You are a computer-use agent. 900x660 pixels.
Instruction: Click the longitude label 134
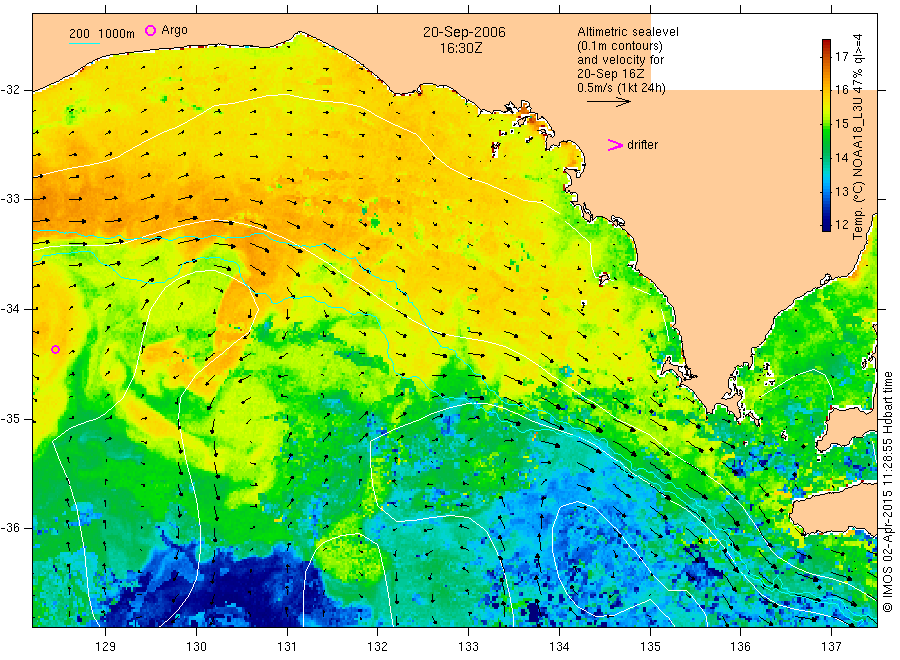(x=559, y=646)
